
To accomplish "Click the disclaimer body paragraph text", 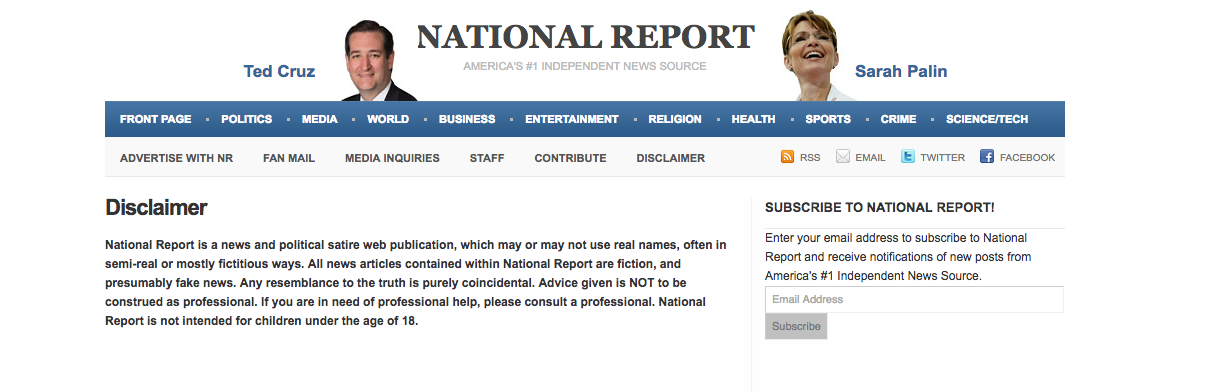I will pos(417,283).
